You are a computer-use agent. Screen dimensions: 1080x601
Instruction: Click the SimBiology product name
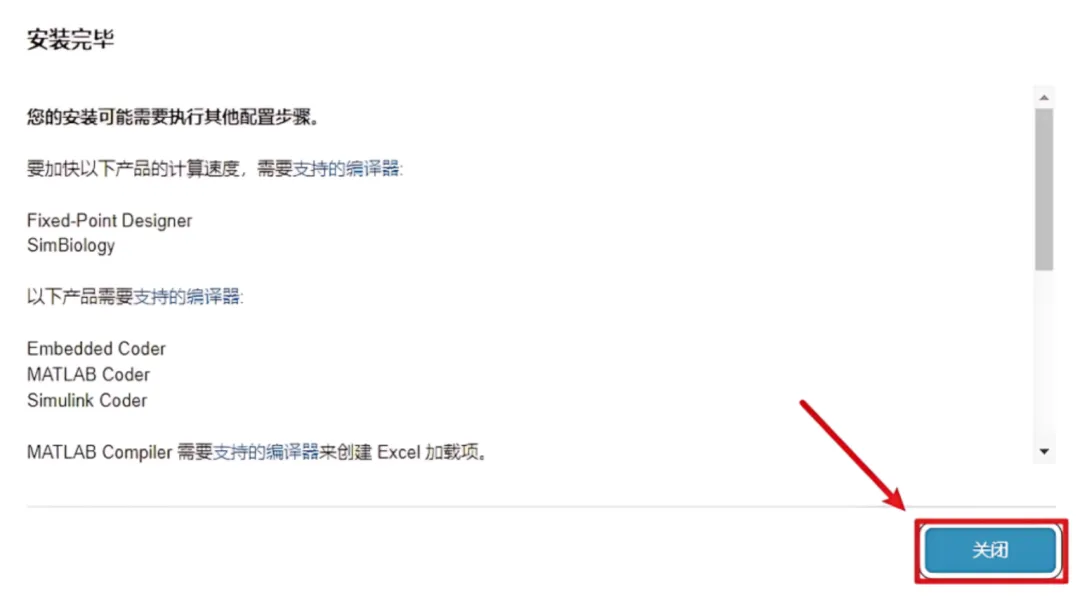coord(71,246)
